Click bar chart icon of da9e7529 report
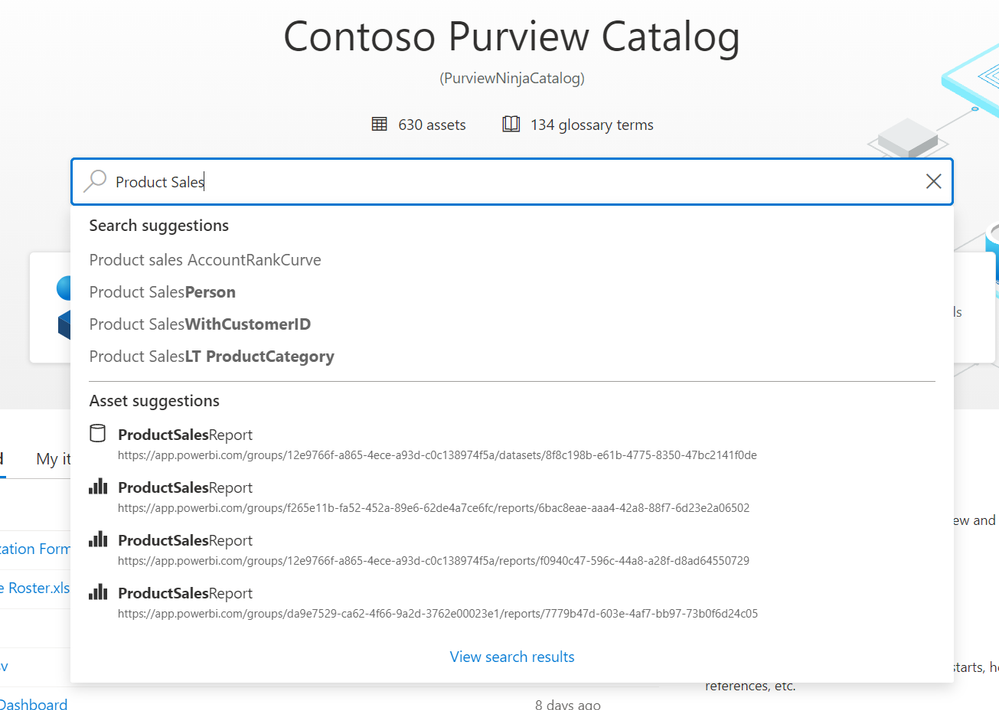This screenshot has height=710, width=999. [97, 593]
